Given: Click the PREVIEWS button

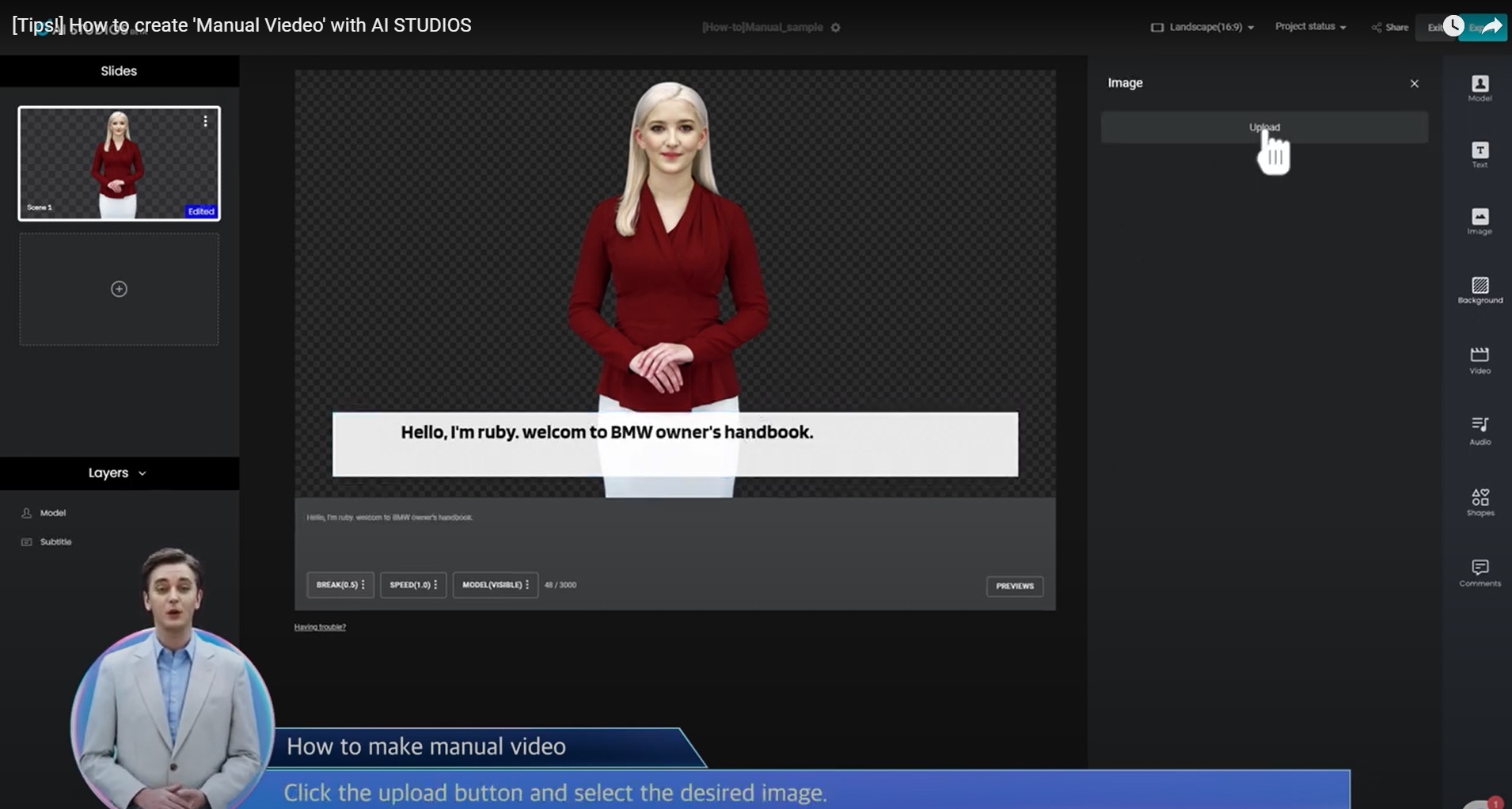Looking at the screenshot, I should tap(1014, 586).
